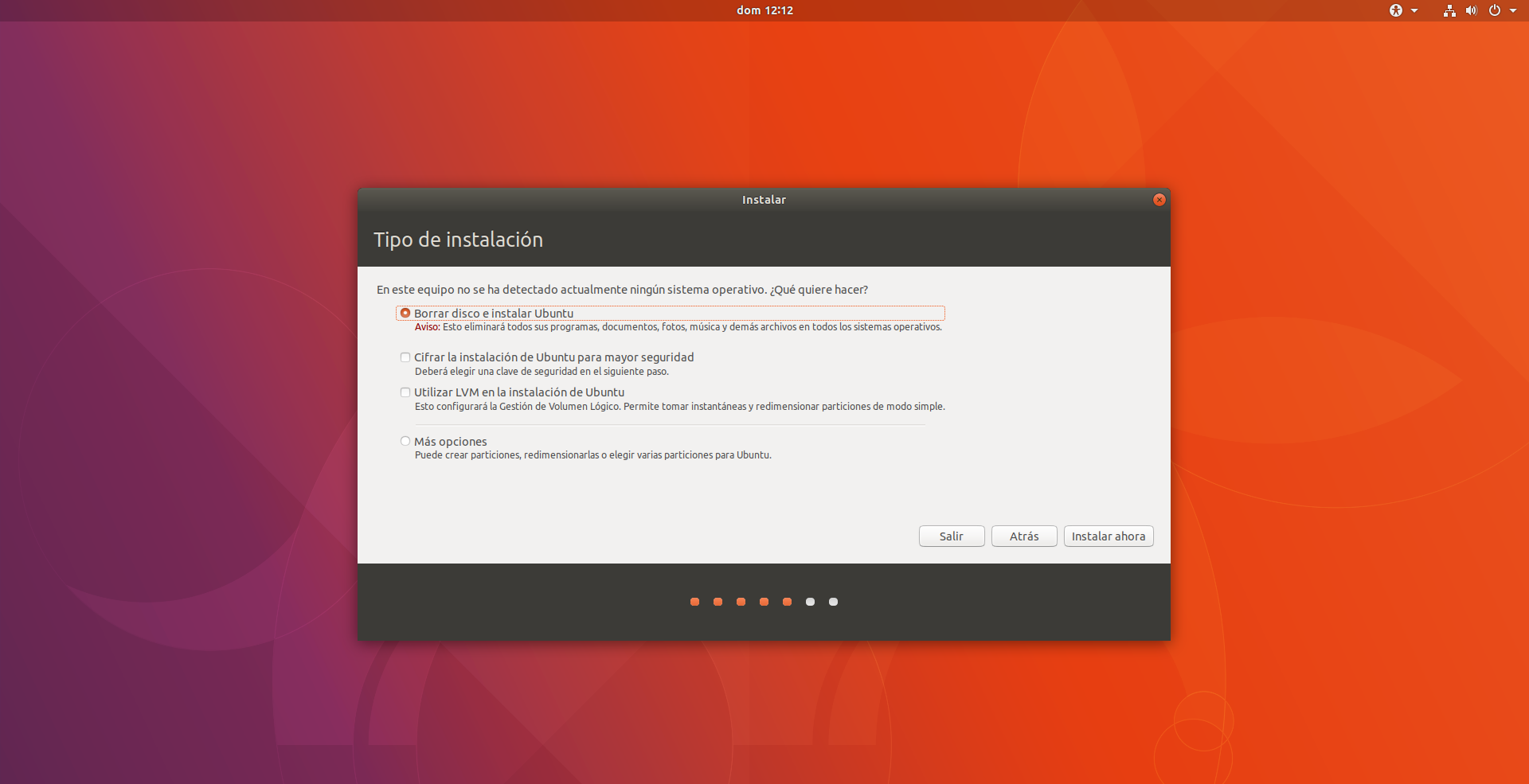Click the 'Instalar' window title bar text
This screenshot has height=784, width=1529.
pos(764,200)
